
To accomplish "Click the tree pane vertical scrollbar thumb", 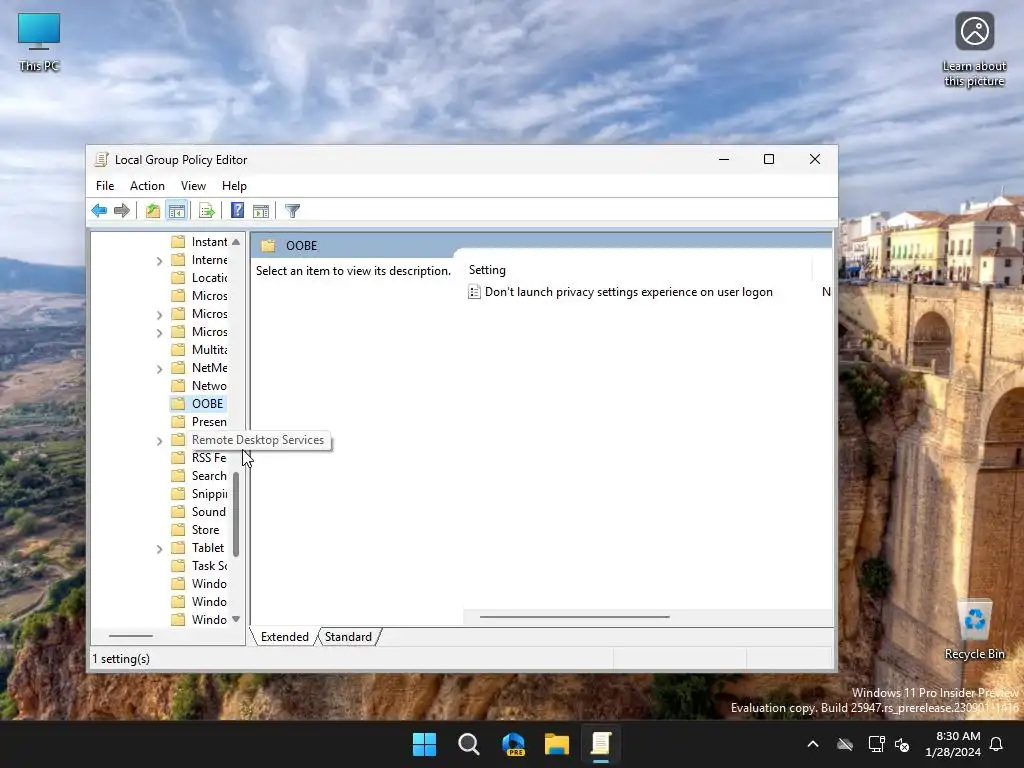I will (236, 515).
